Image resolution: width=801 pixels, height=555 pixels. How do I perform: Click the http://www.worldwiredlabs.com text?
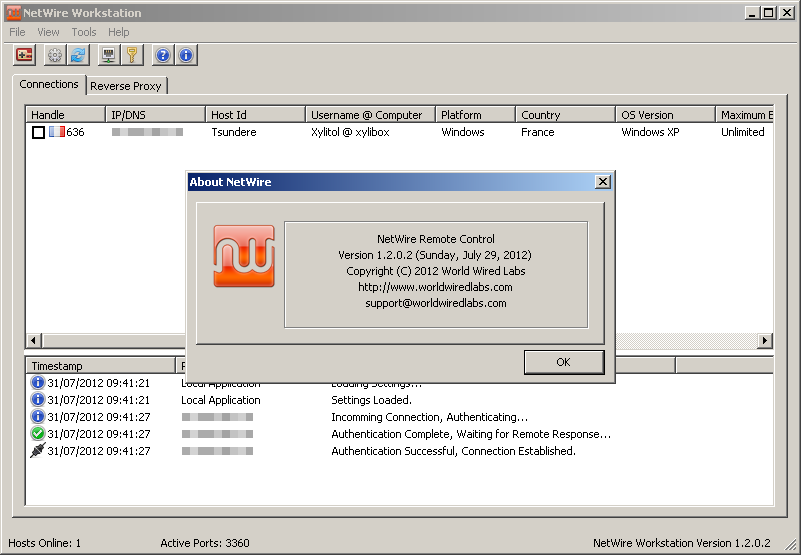[435, 287]
